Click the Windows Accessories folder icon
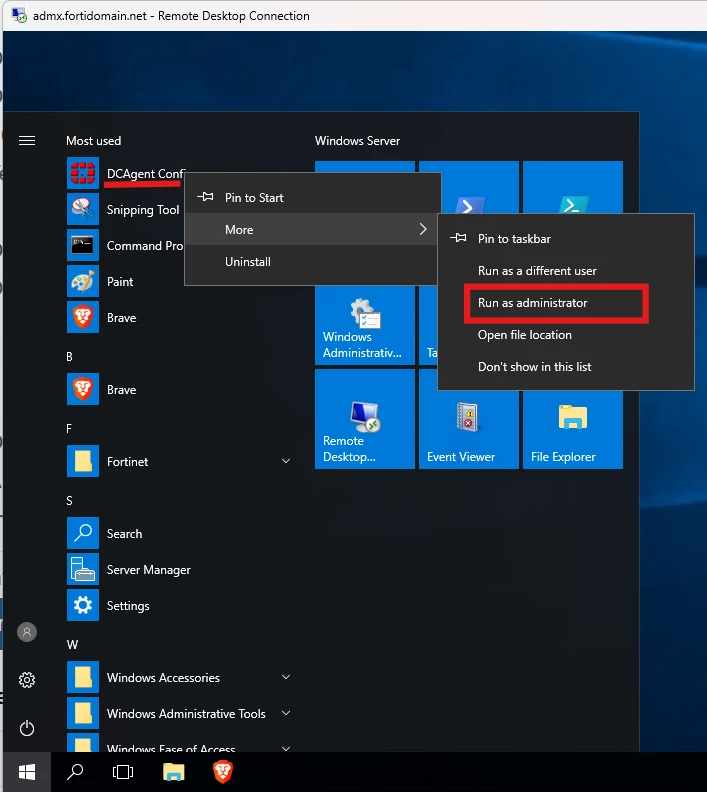Screen dimensions: 707x792 [x=83, y=677]
